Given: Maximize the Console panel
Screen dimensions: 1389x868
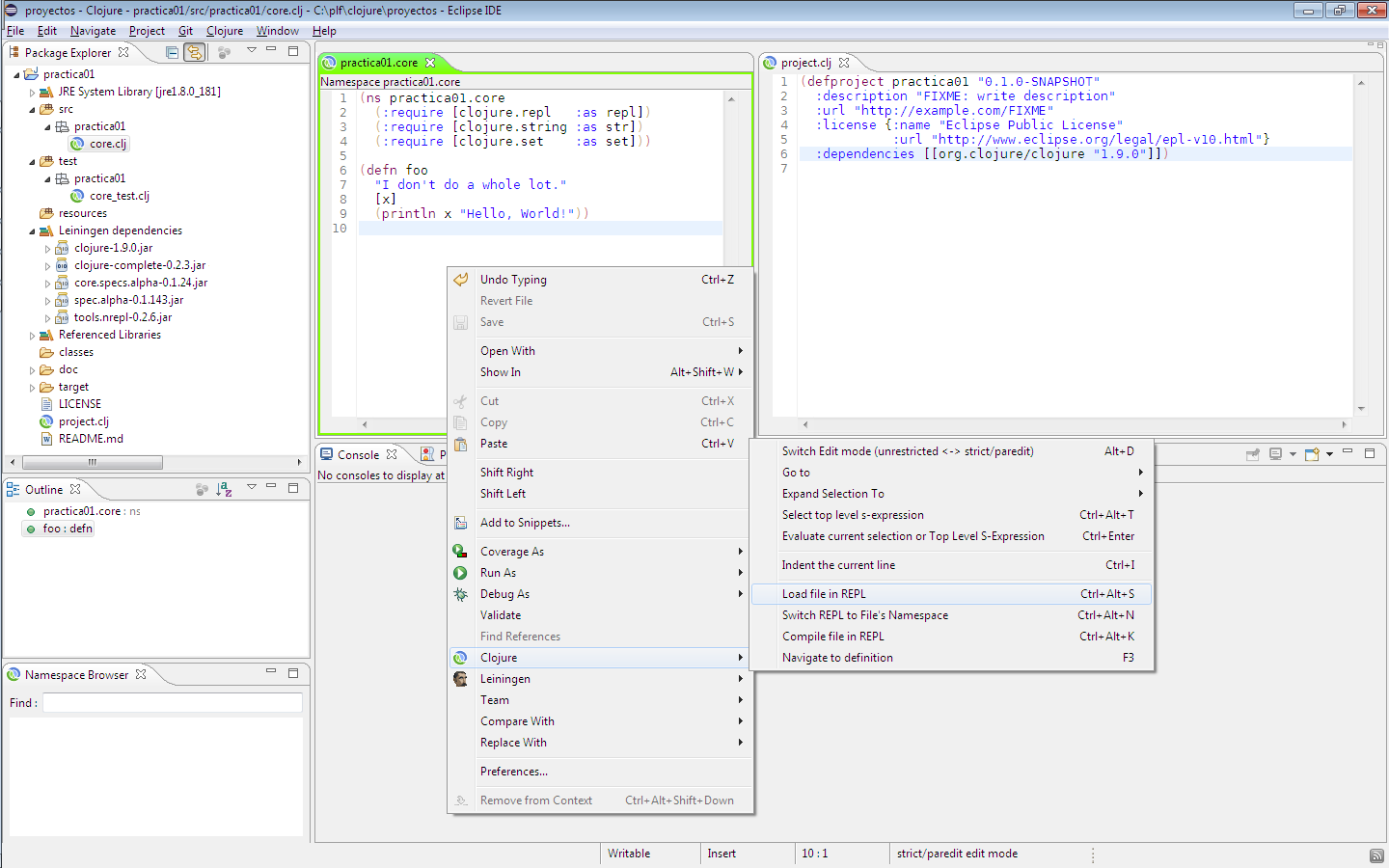Looking at the screenshot, I should coord(1369,452).
